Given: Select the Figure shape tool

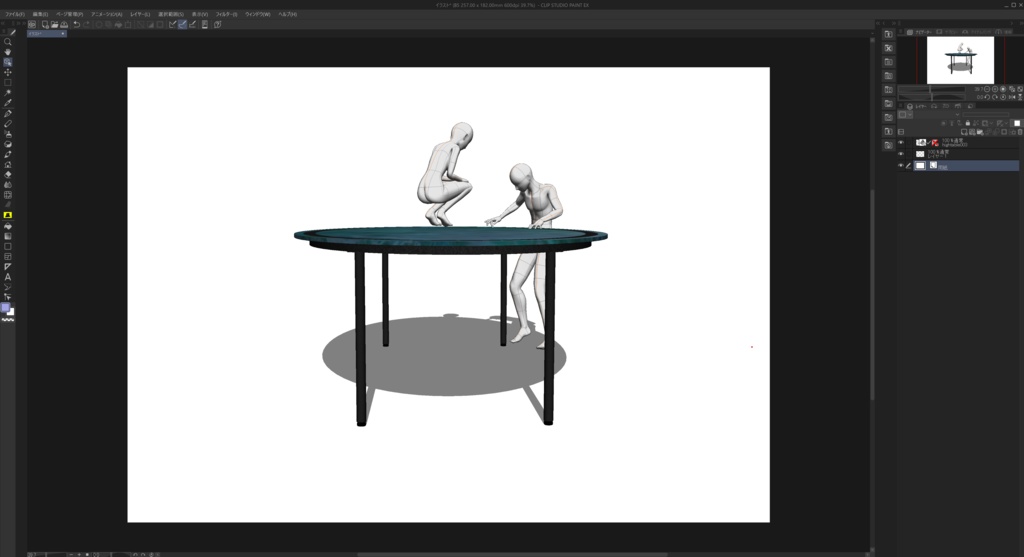Looking at the screenshot, I should pyautogui.click(x=8, y=247).
